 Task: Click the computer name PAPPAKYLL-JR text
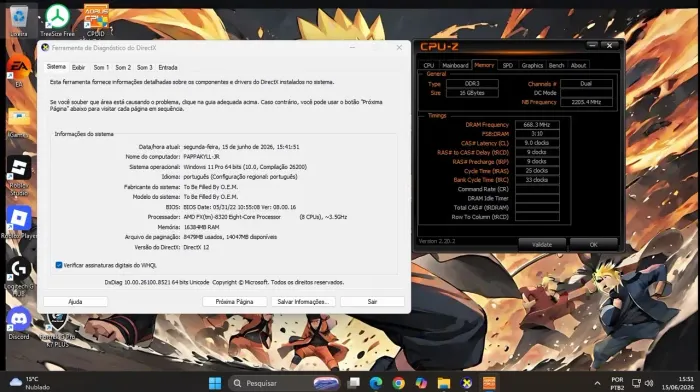(201, 157)
